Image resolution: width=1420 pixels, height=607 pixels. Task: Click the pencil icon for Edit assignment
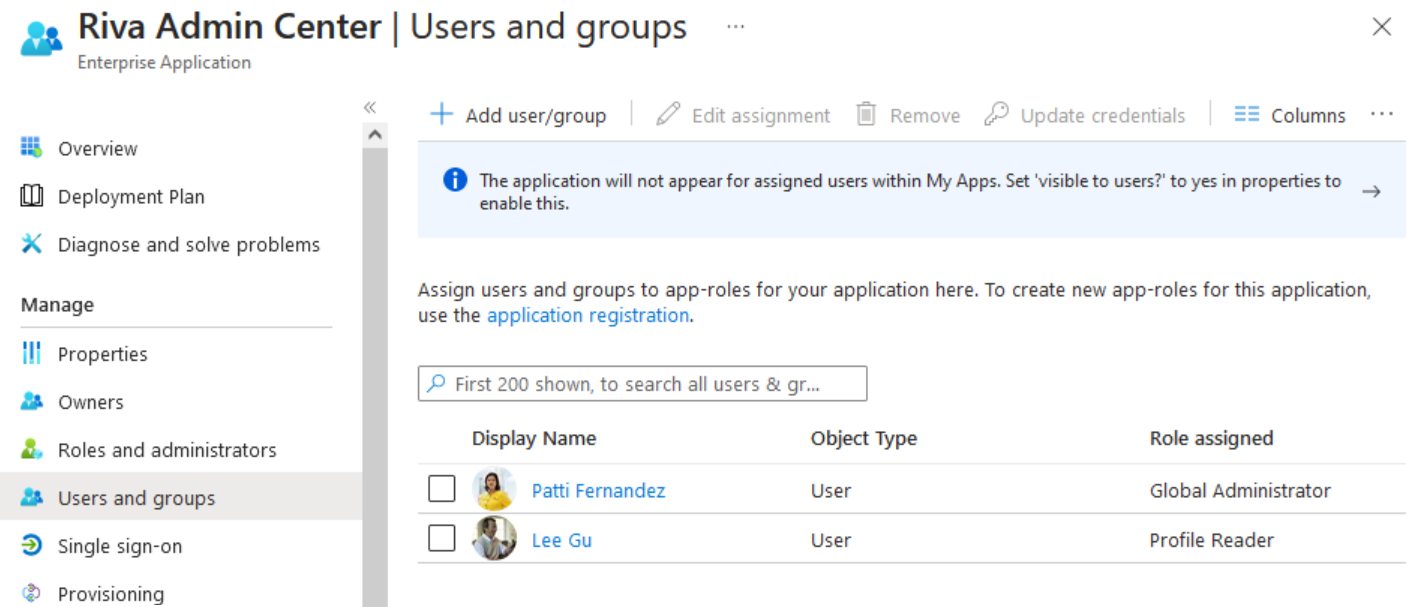[668, 114]
